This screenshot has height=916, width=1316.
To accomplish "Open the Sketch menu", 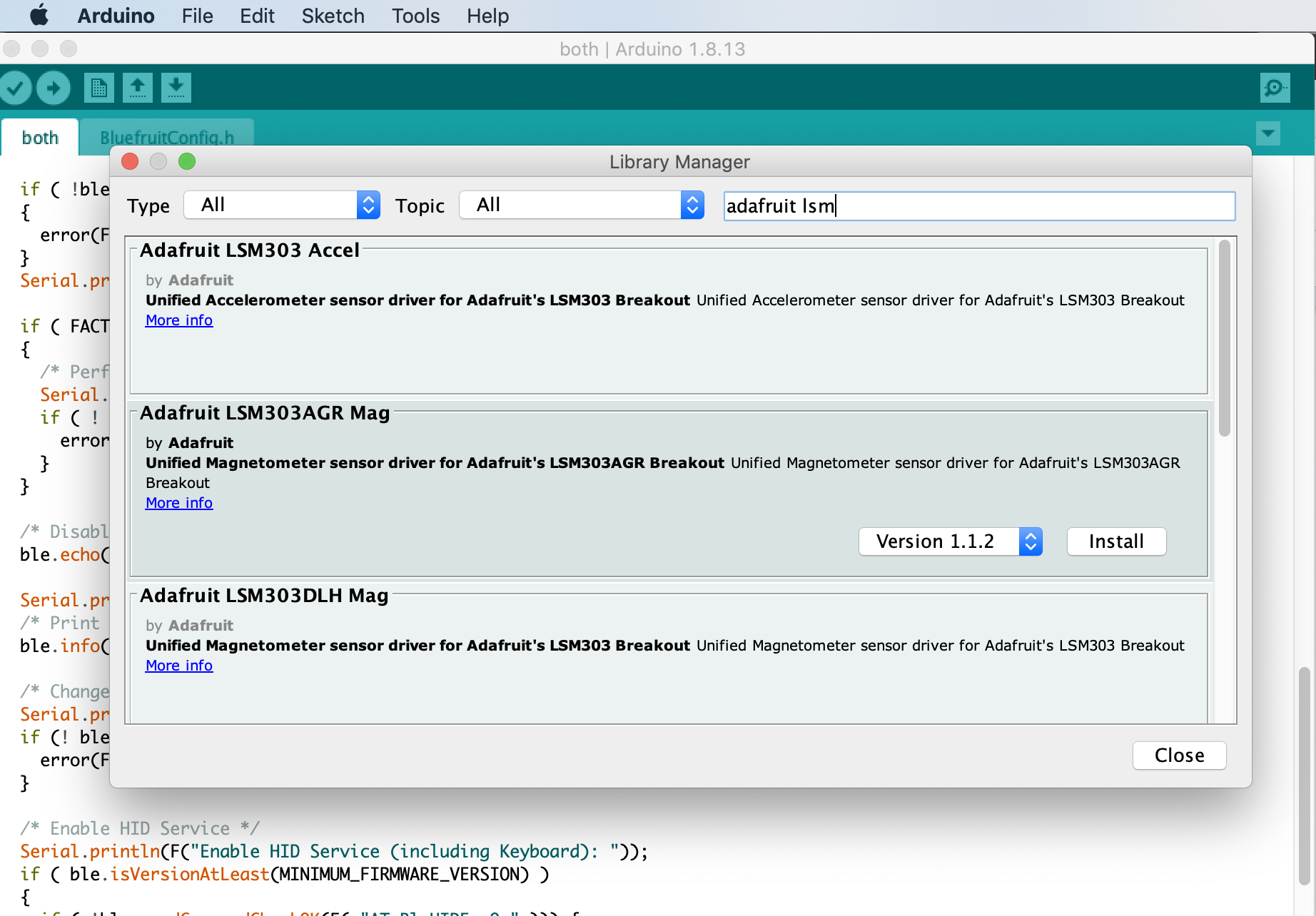I will click(333, 16).
